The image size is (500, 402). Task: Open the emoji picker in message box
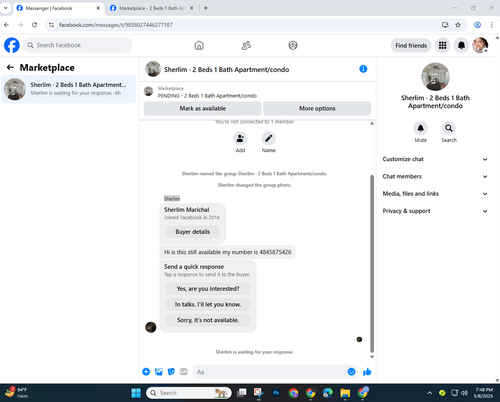pos(351,372)
